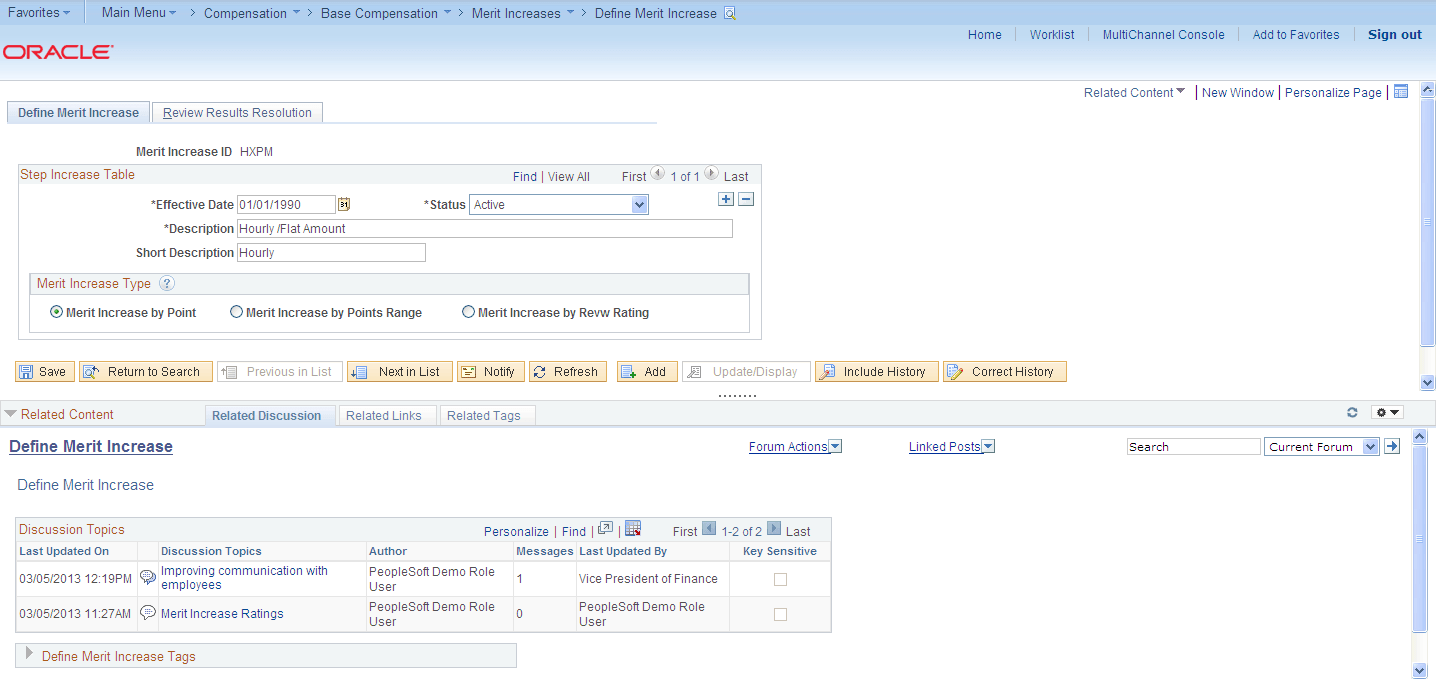Screen dimensions: 1436x679
Task: Click the View All link in Step Increase Table
Action: point(568,176)
